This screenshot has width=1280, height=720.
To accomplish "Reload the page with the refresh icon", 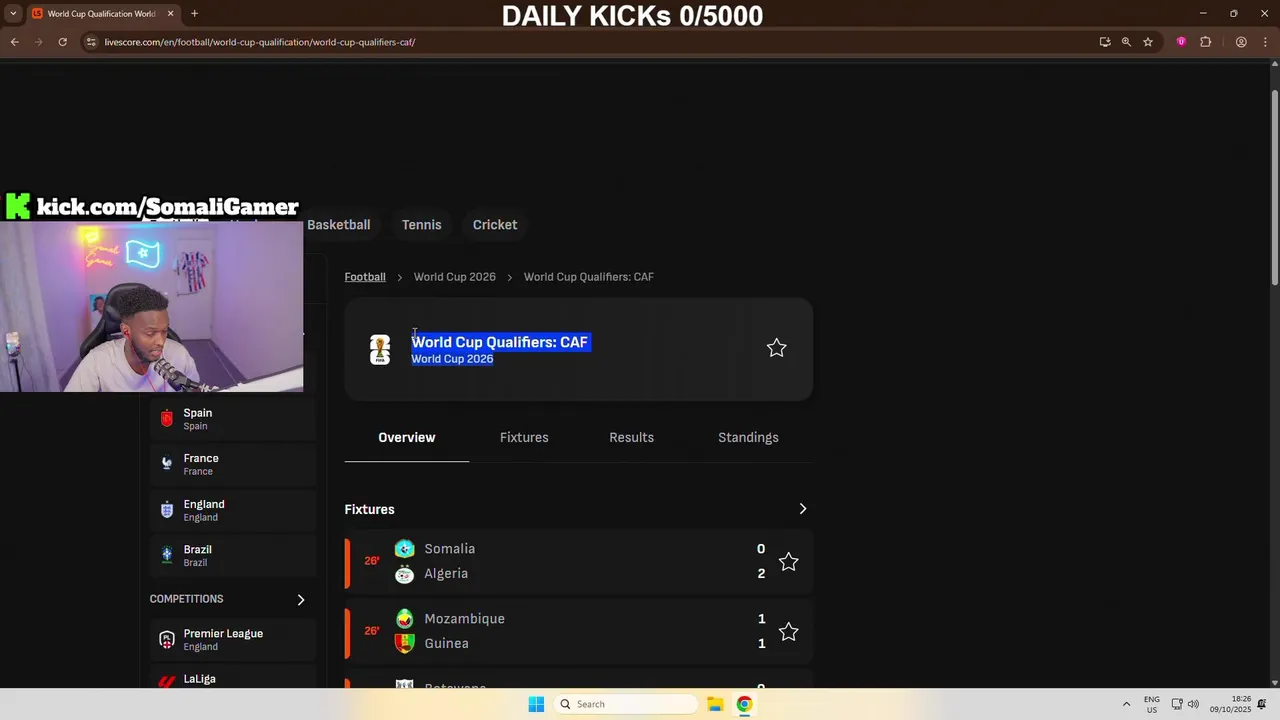I will [x=62, y=42].
